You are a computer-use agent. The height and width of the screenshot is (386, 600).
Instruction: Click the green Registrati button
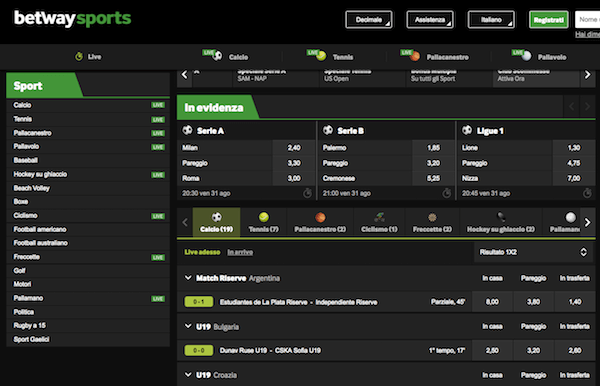[549, 20]
